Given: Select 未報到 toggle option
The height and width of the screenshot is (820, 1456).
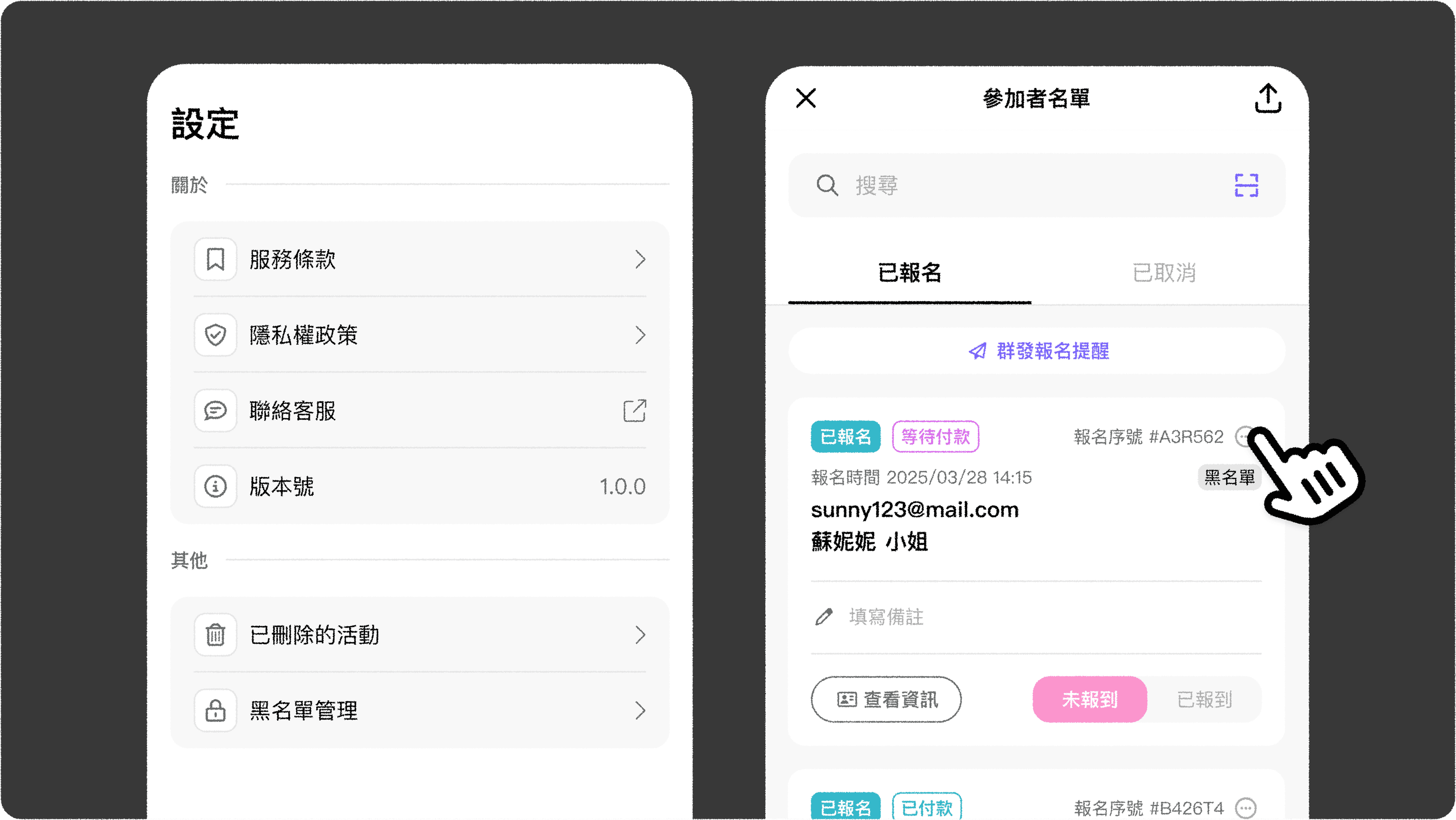Looking at the screenshot, I should (x=1090, y=699).
